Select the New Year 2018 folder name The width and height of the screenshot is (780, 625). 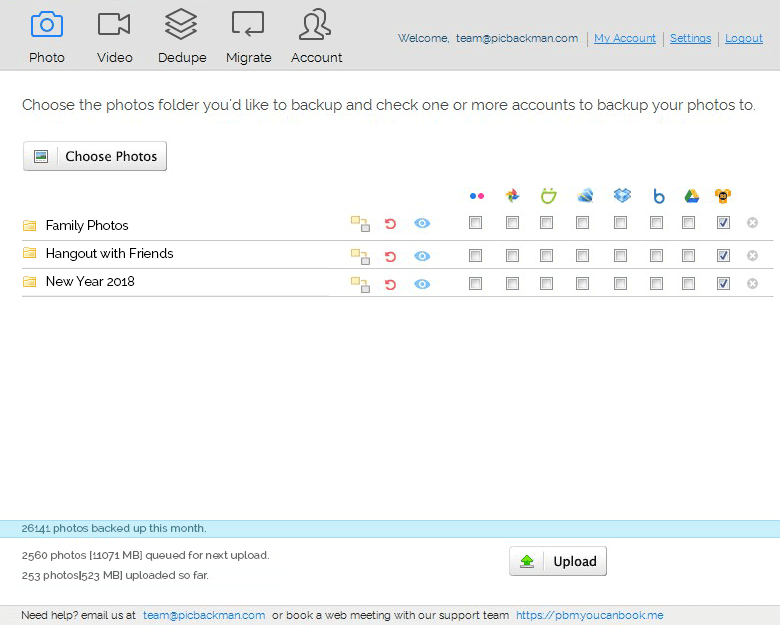click(90, 281)
